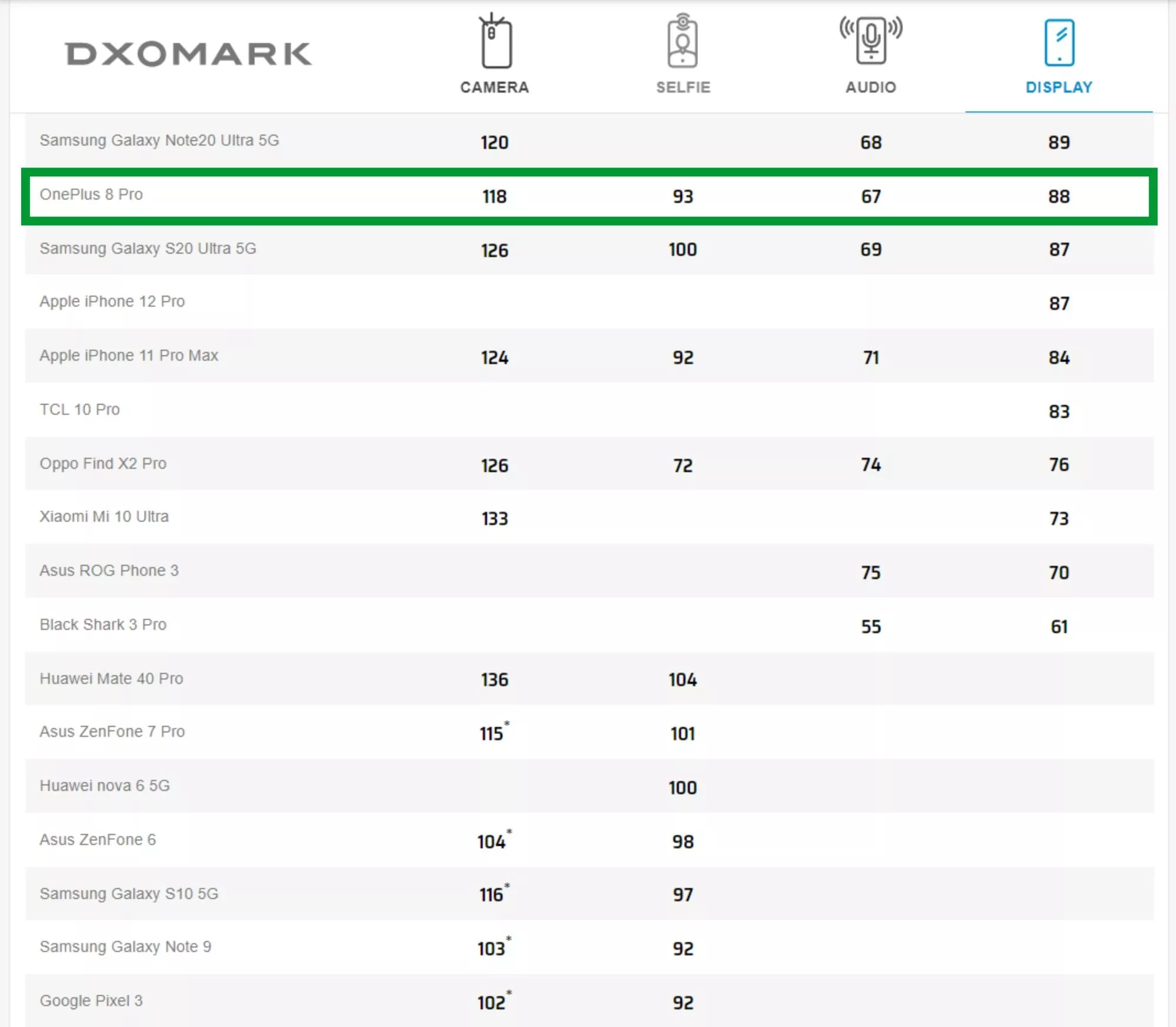
Task: Select Asus ZenFone 6 camera score 104
Action: coord(492,842)
